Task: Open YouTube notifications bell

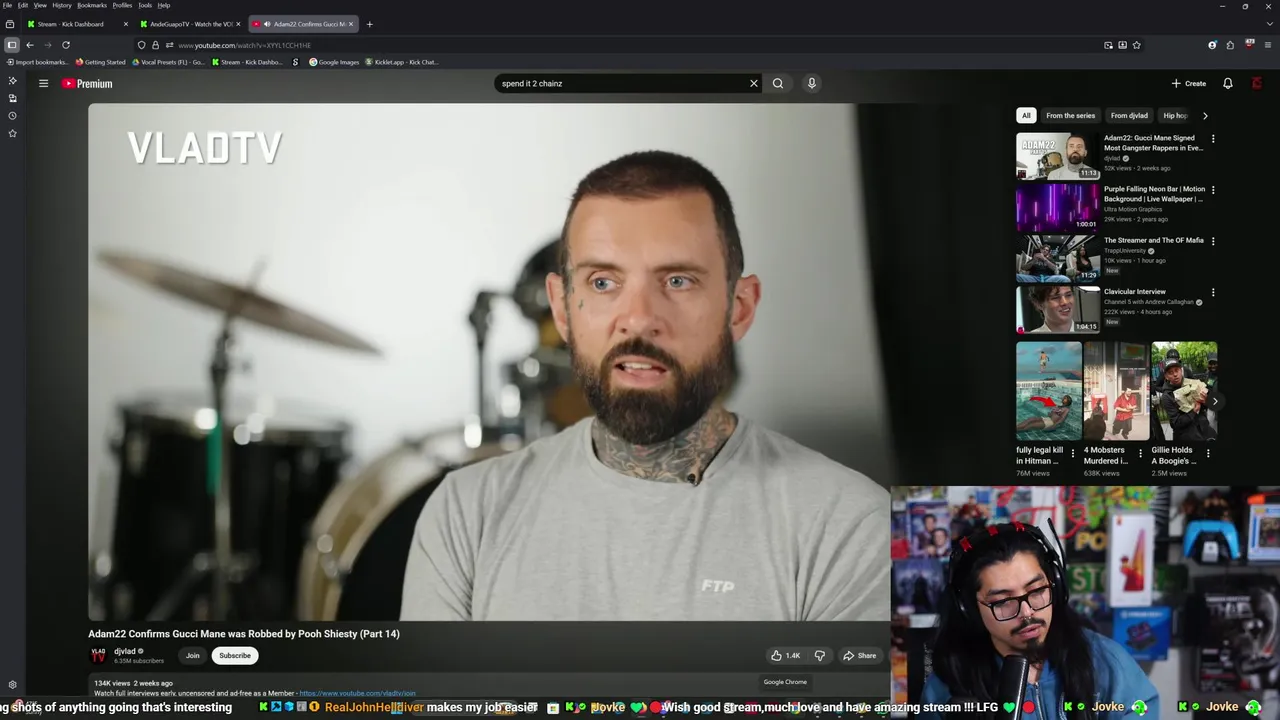Action: pyautogui.click(x=1228, y=83)
